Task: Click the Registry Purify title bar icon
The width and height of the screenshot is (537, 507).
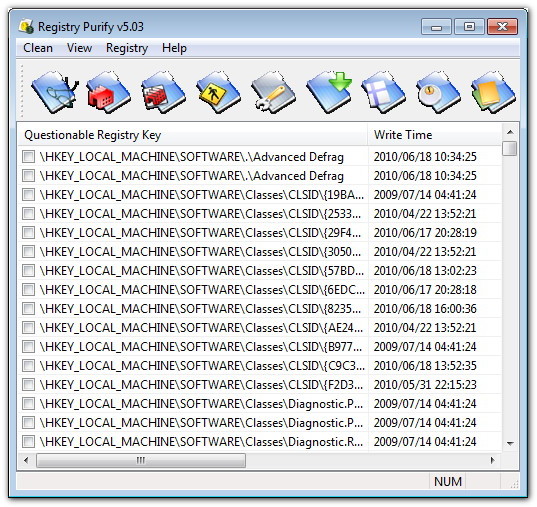Action: [x=26, y=27]
